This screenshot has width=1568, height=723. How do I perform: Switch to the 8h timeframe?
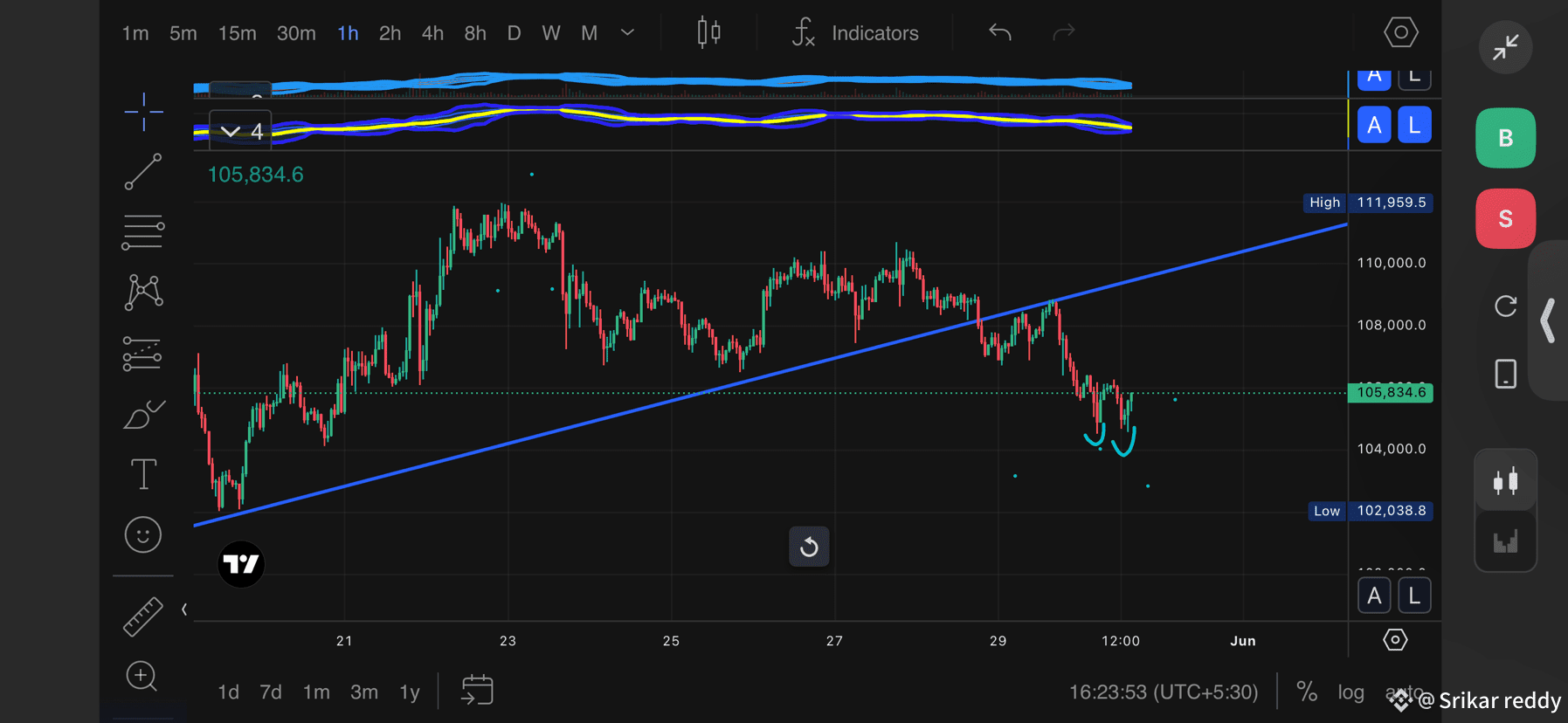(x=475, y=33)
